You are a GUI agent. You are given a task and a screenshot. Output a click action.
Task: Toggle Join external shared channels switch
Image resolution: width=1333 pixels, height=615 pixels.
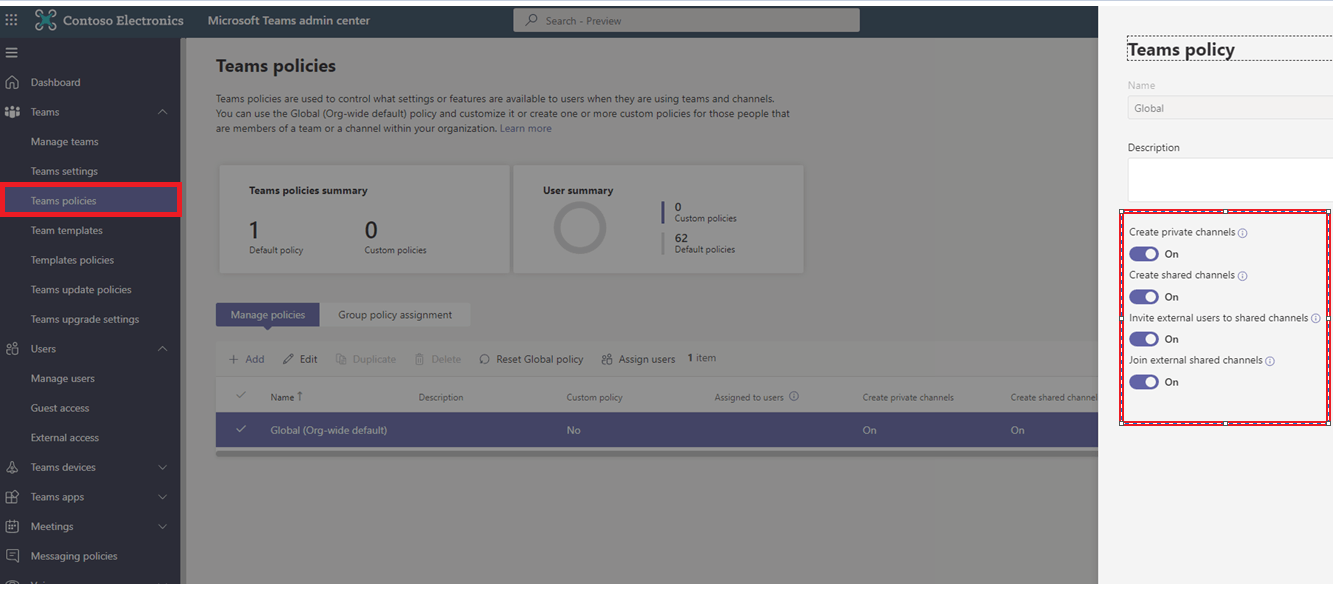1144,382
